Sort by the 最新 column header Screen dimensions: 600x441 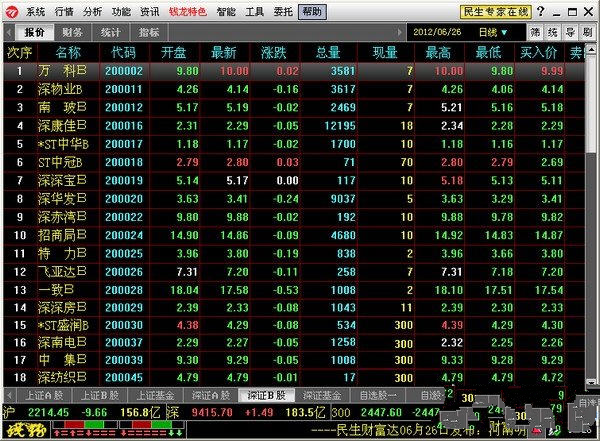224,52
